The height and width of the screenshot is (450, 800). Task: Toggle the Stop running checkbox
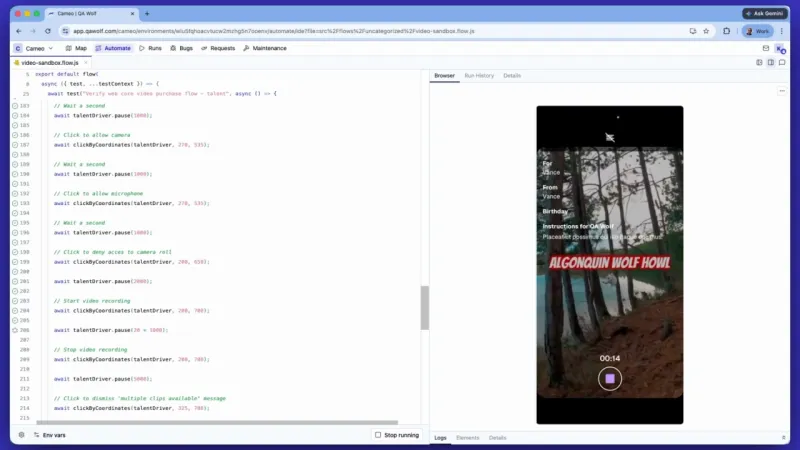tap(378, 435)
